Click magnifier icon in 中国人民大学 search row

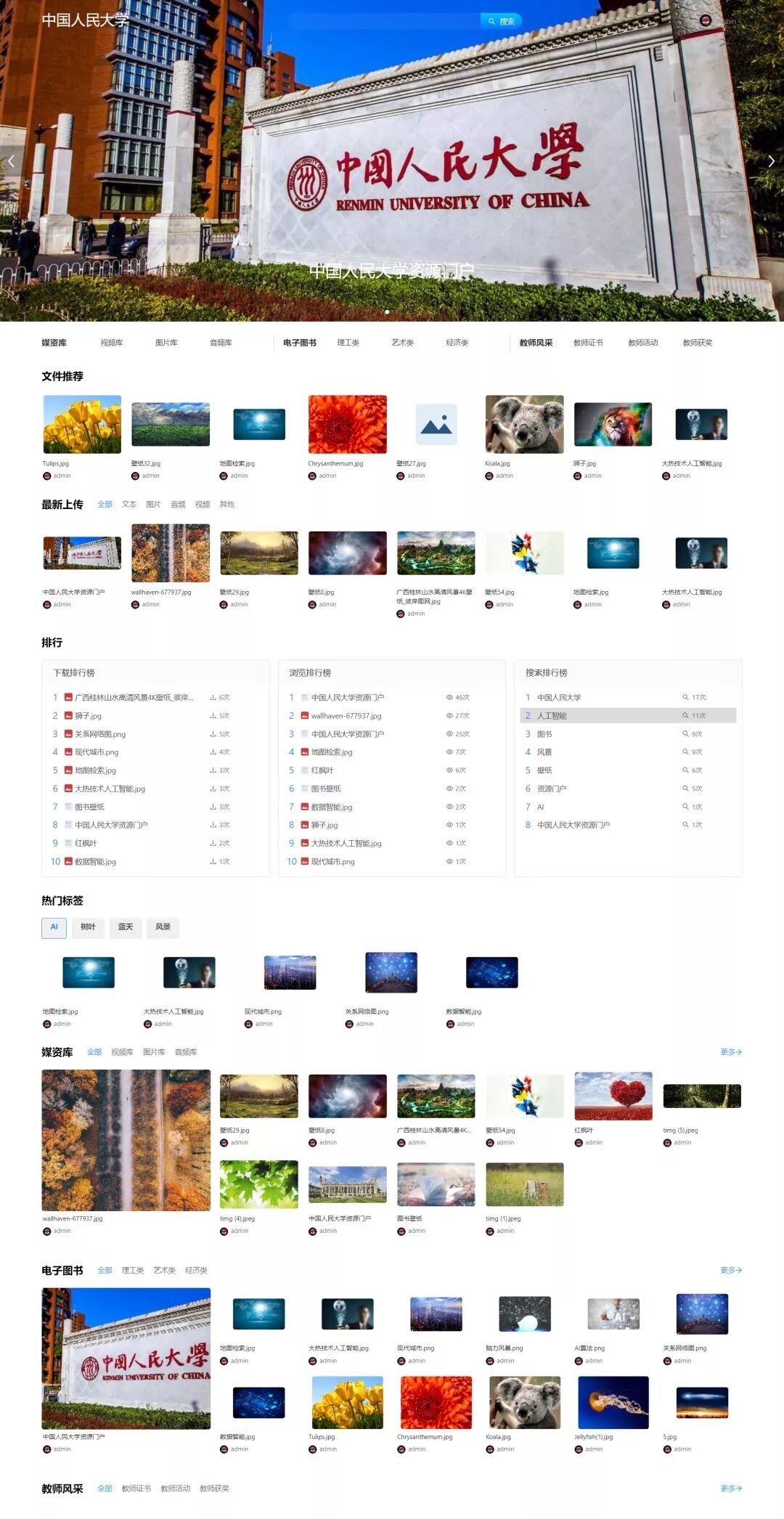point(685,697)
